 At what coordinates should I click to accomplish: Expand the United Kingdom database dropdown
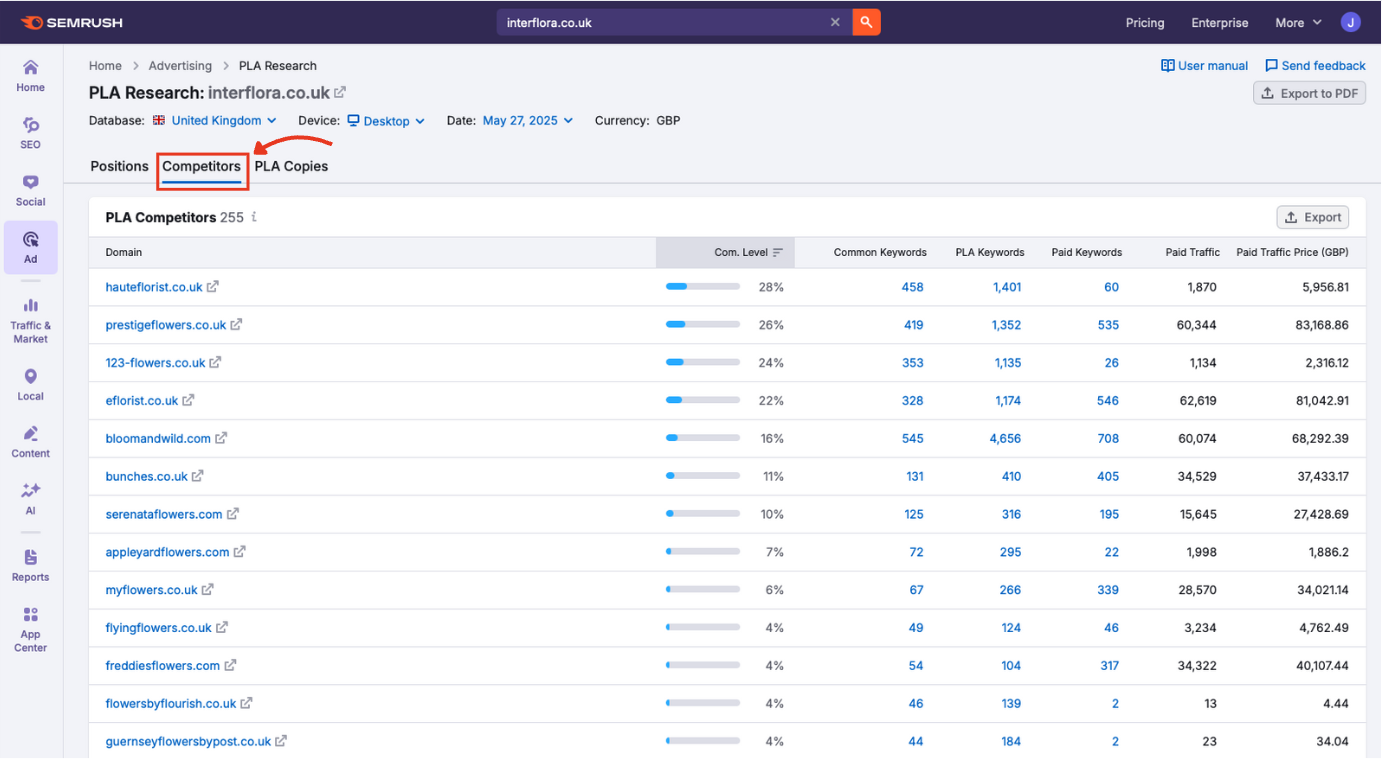coord(215,121)
